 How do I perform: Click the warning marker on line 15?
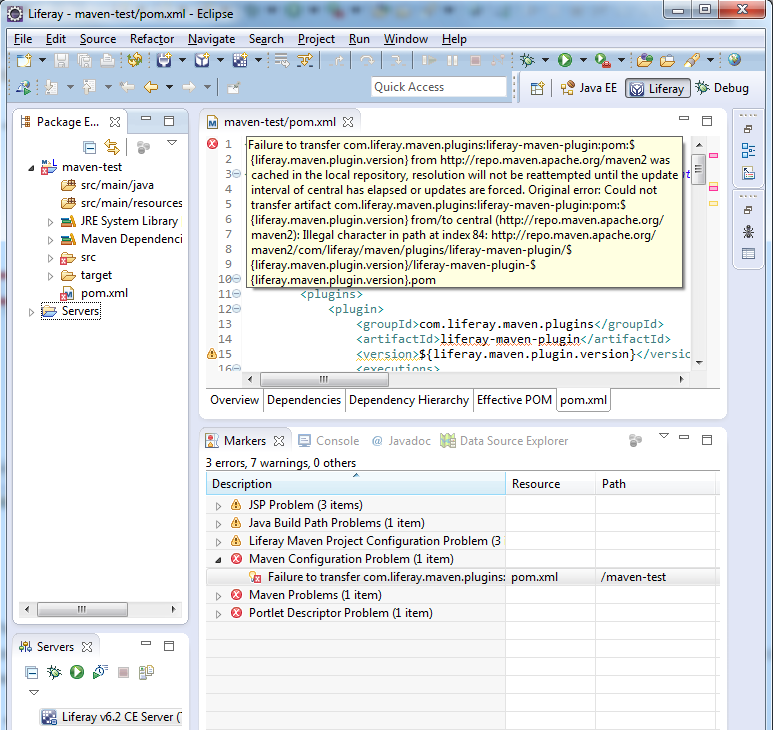pos(212,353)
